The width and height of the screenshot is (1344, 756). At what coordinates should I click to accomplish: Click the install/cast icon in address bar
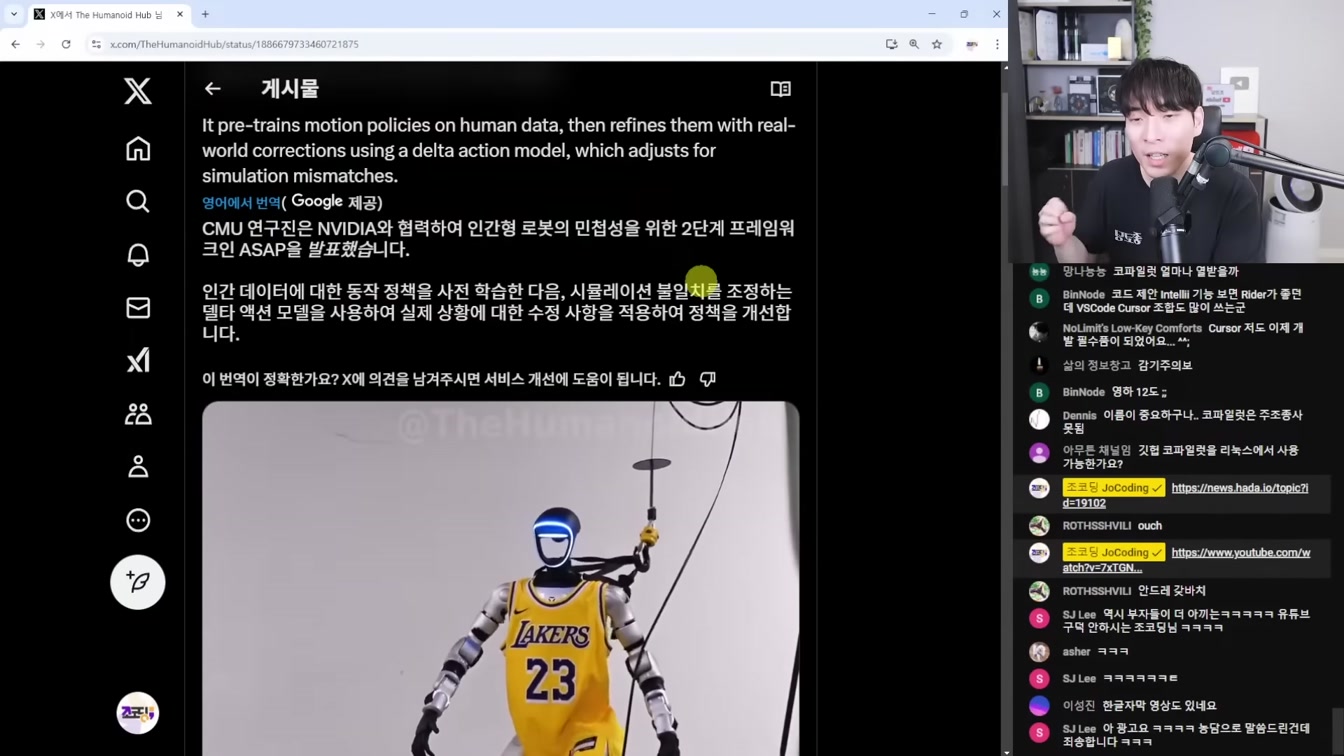891,44
